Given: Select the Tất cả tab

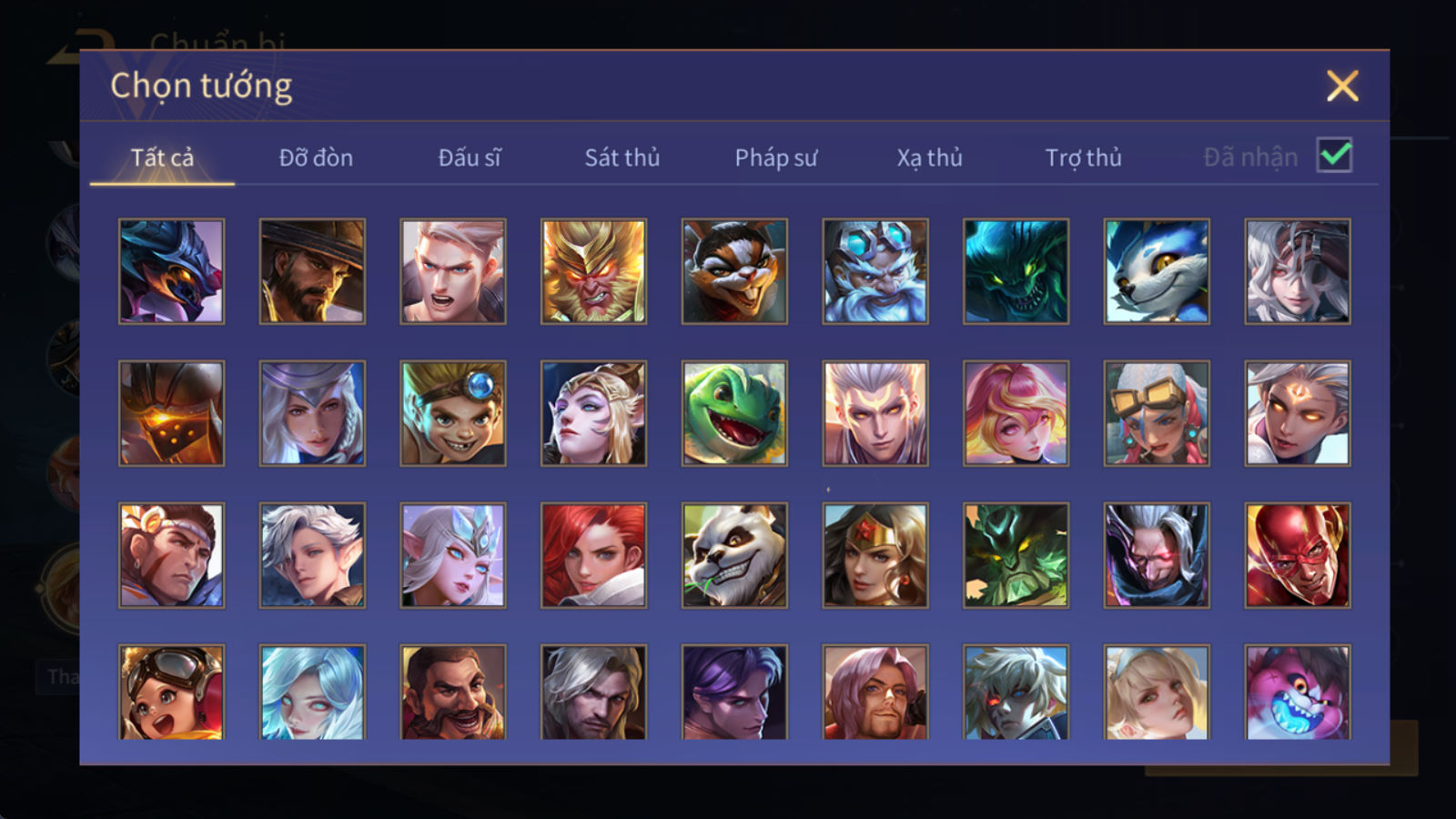Looking at the screenshot, I should pyautogui.click(x=162, y=157).
